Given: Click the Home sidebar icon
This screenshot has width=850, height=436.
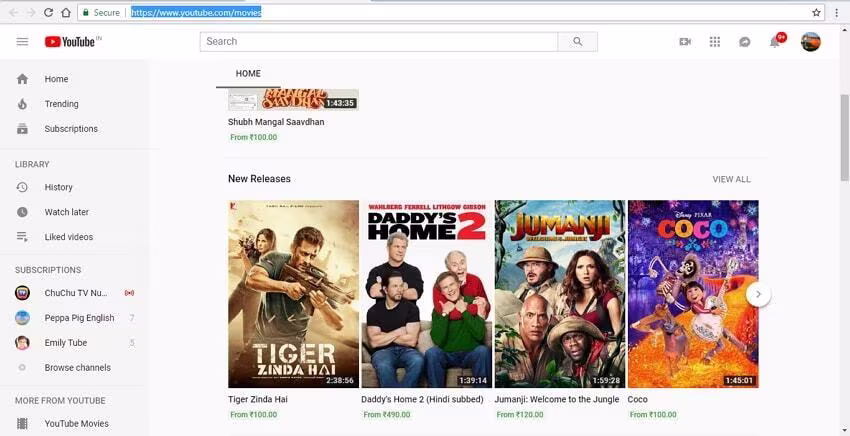Looking at the screenshot, I should click(22, 79).
